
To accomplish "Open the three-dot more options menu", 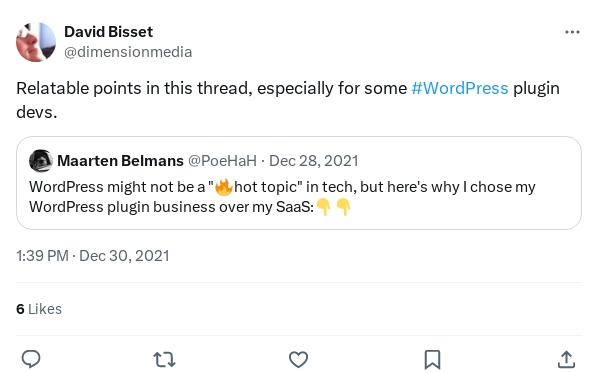I will coord(572,32).
